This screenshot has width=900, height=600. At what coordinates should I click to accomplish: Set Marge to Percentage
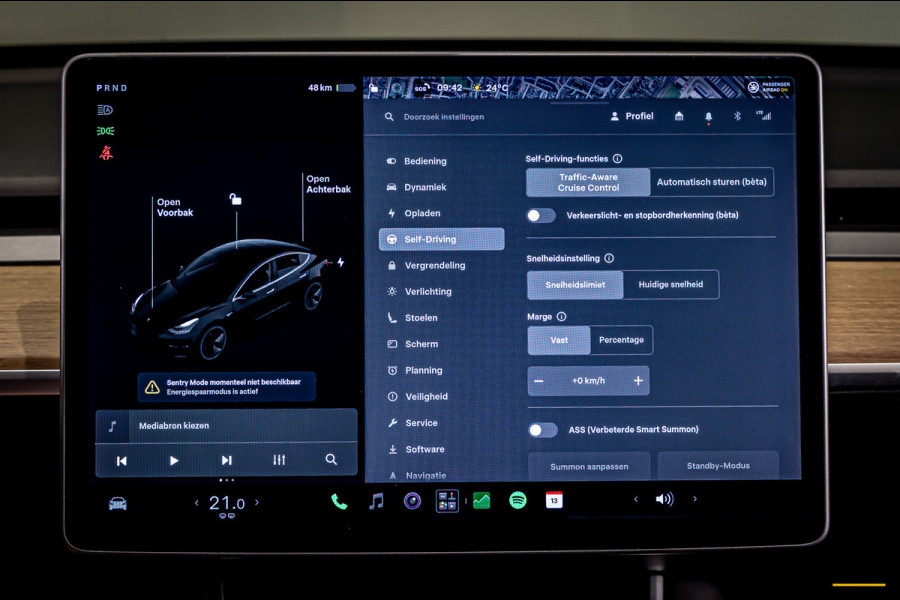point(621,340)
